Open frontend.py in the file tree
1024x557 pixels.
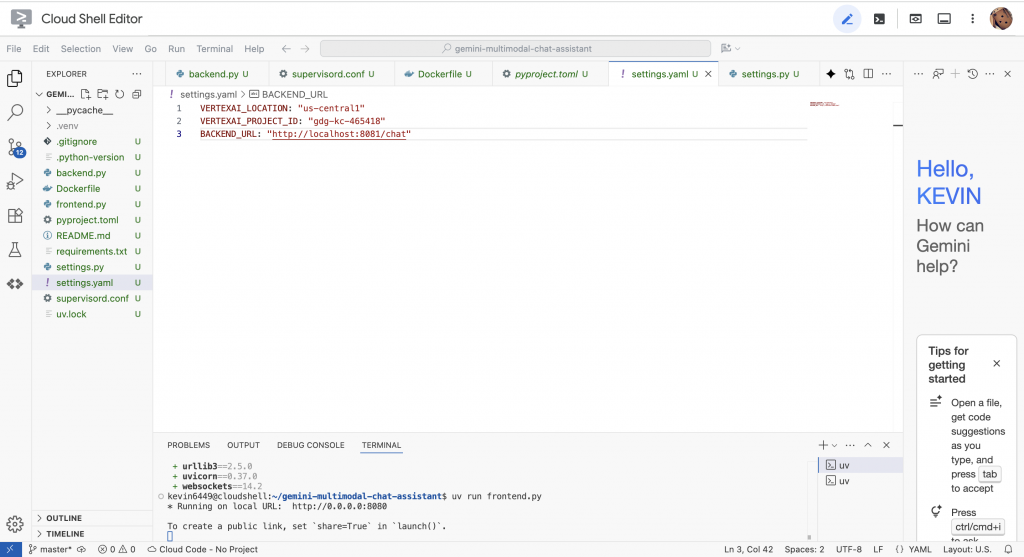pos(81,204)
